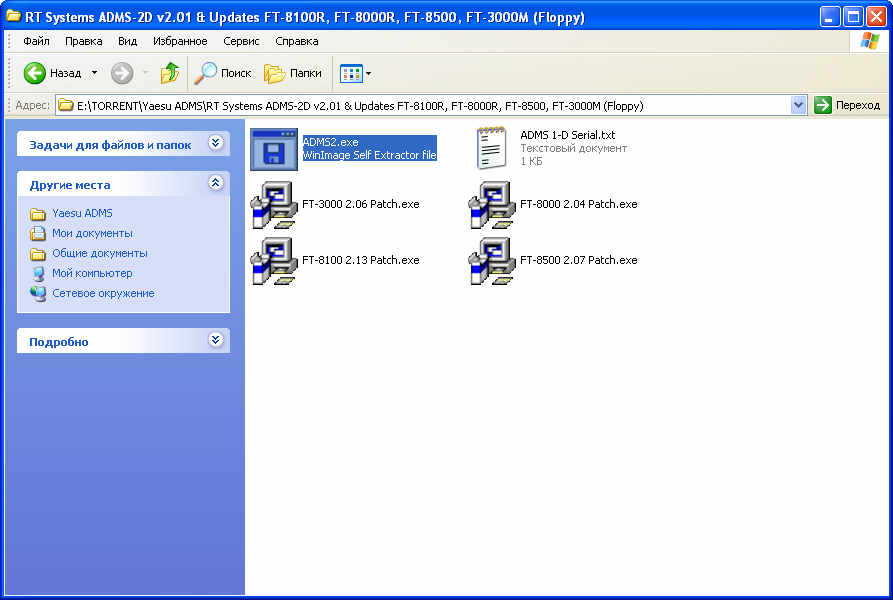This screenshot has height=600, width=893.
Task: Click the title bar folder icon
Action: [x=13, y=16]
